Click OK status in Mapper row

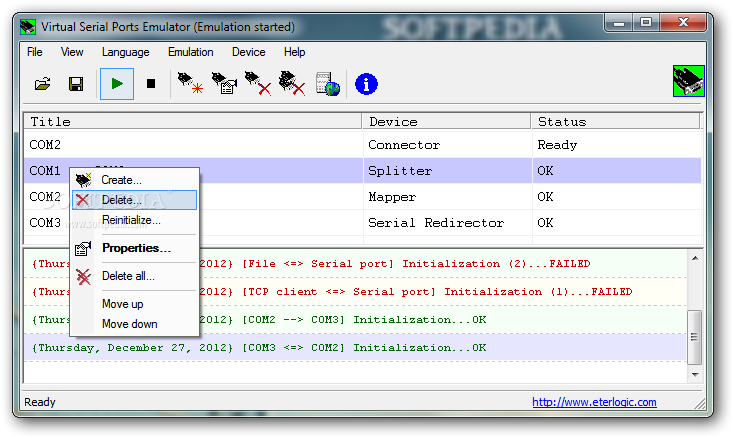point(545,197)
